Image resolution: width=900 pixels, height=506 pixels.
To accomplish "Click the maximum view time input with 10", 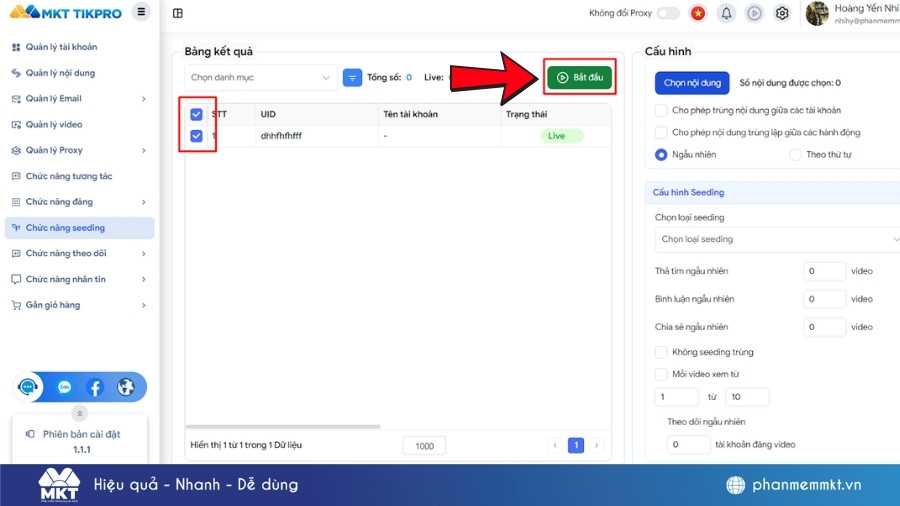I will 747,396.
